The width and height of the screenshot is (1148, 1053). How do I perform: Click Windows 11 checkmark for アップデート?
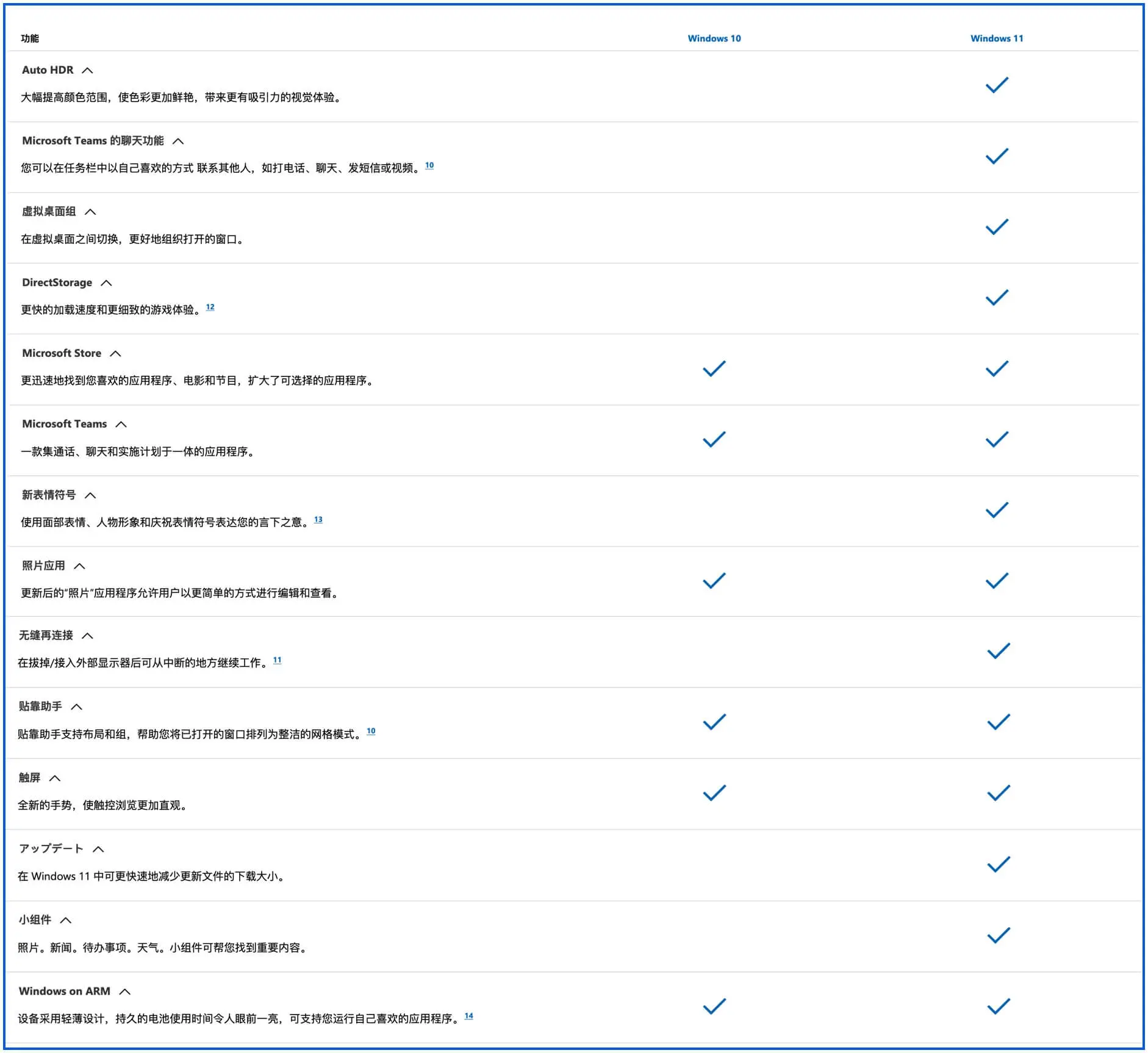(999, 864)
